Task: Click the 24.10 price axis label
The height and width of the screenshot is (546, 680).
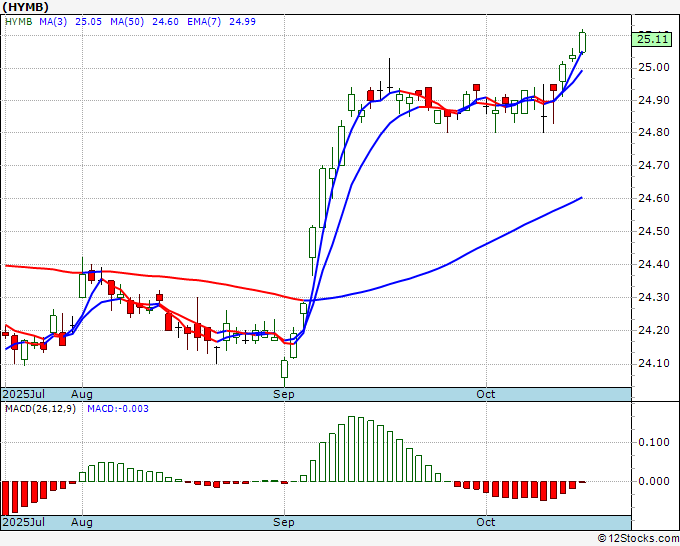Action: pos(654,363)
